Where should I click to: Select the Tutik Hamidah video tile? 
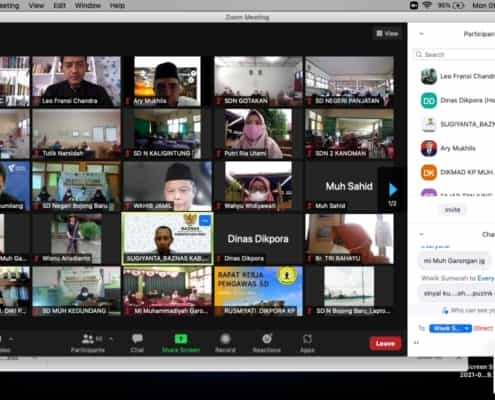76,134
